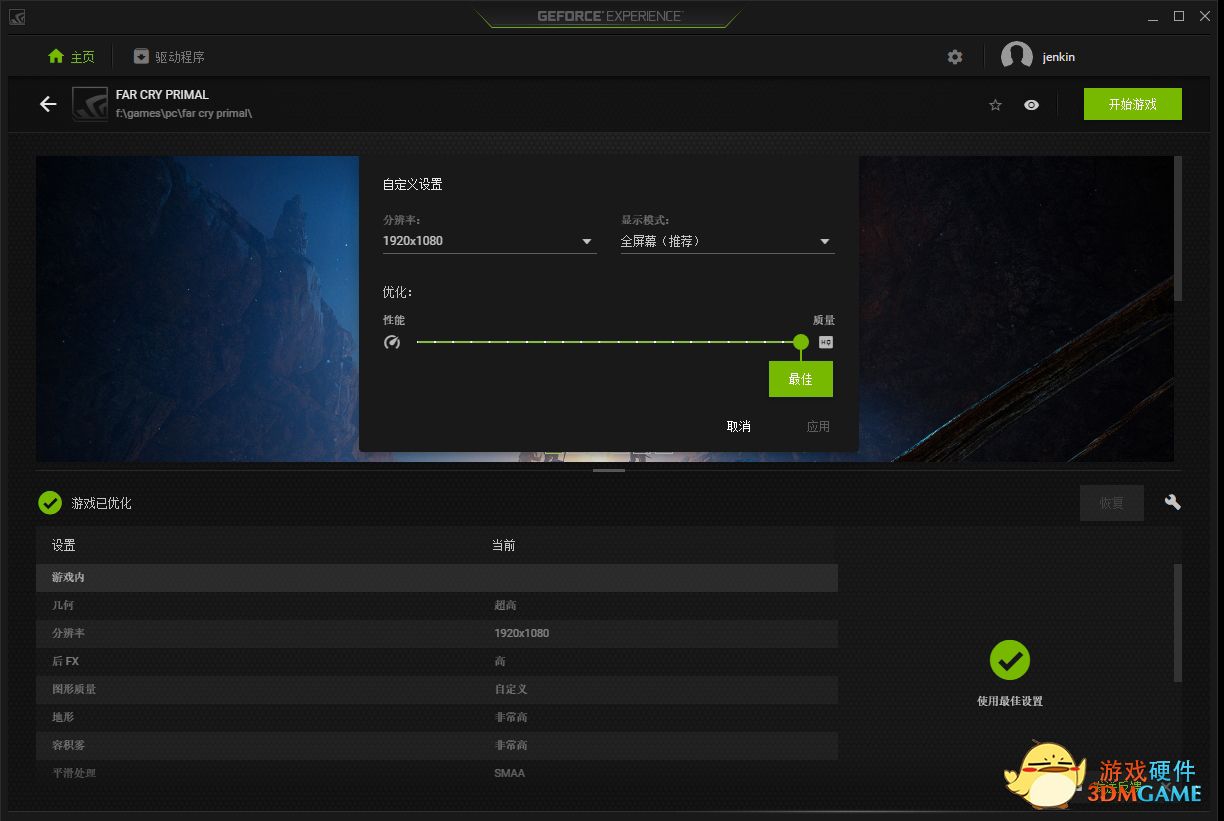Viewport: 1224px width, 821px height.
Task: Click the Far Cry Primal game thumbnail icon
Action: coord(90,104)
